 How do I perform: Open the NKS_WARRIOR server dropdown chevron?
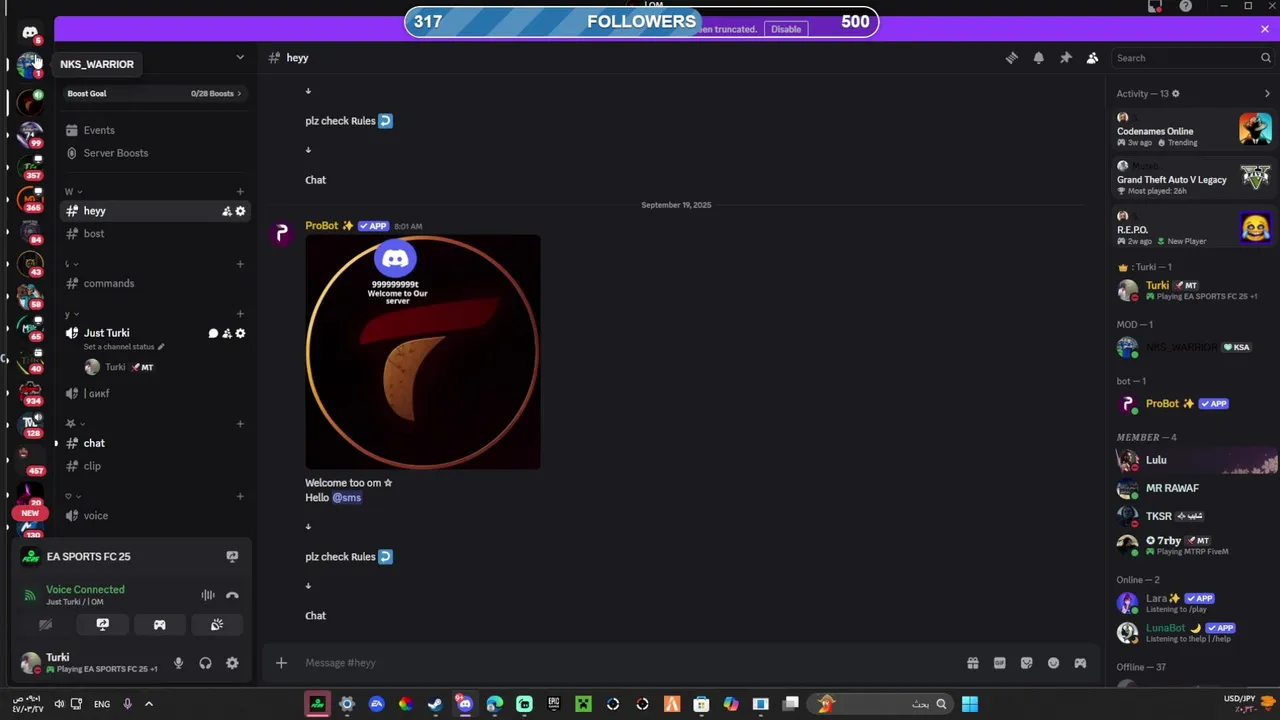pyautogui.click(x=240, y=57)
